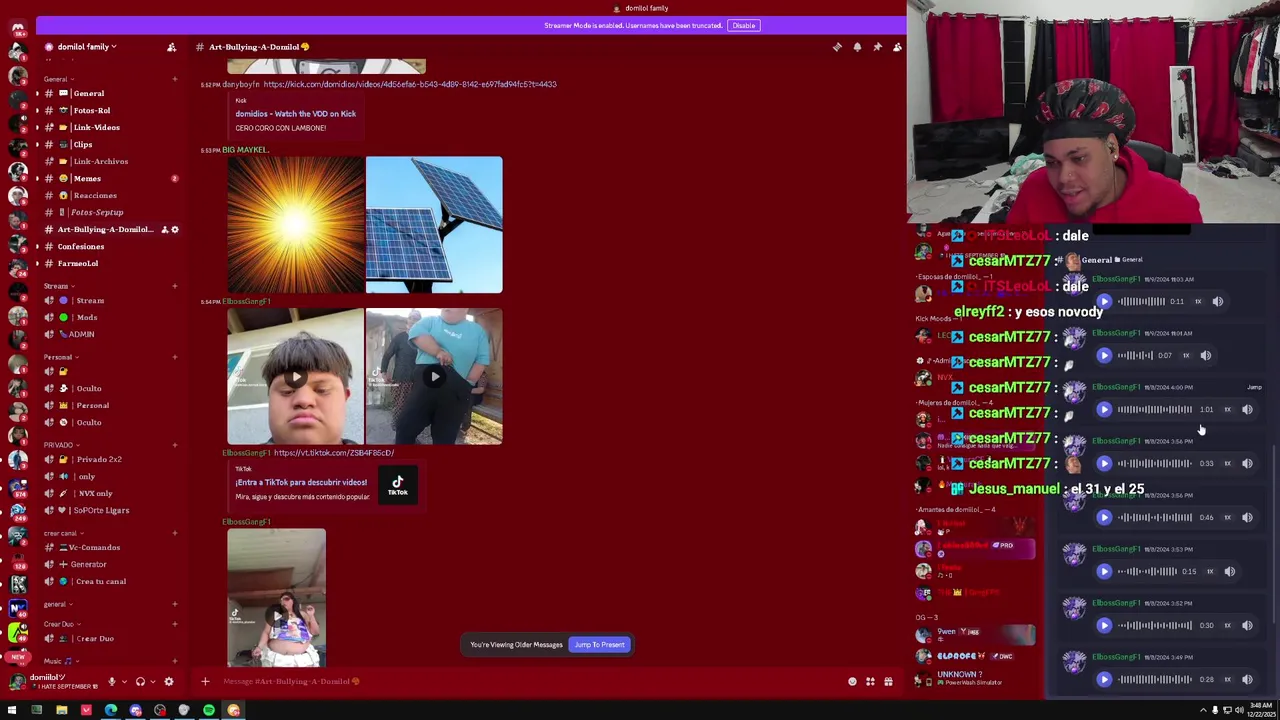Viewport: 1280px width, 720px height.
Task: Toggle volume icon on the 0:15 voice message
Action: click(1230, 571)
